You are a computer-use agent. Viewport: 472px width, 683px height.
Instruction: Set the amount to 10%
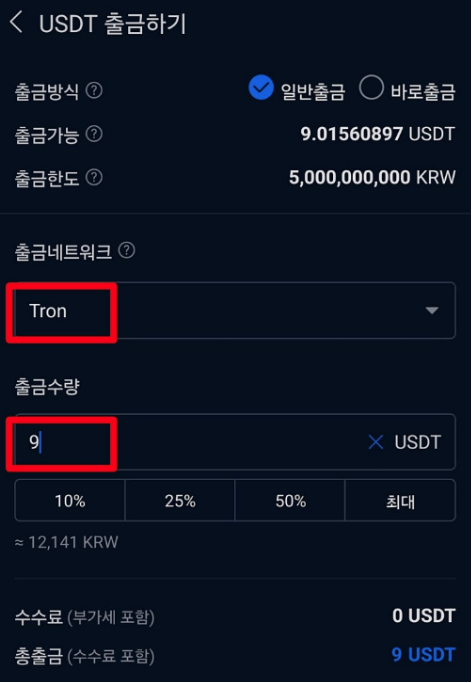70,500
